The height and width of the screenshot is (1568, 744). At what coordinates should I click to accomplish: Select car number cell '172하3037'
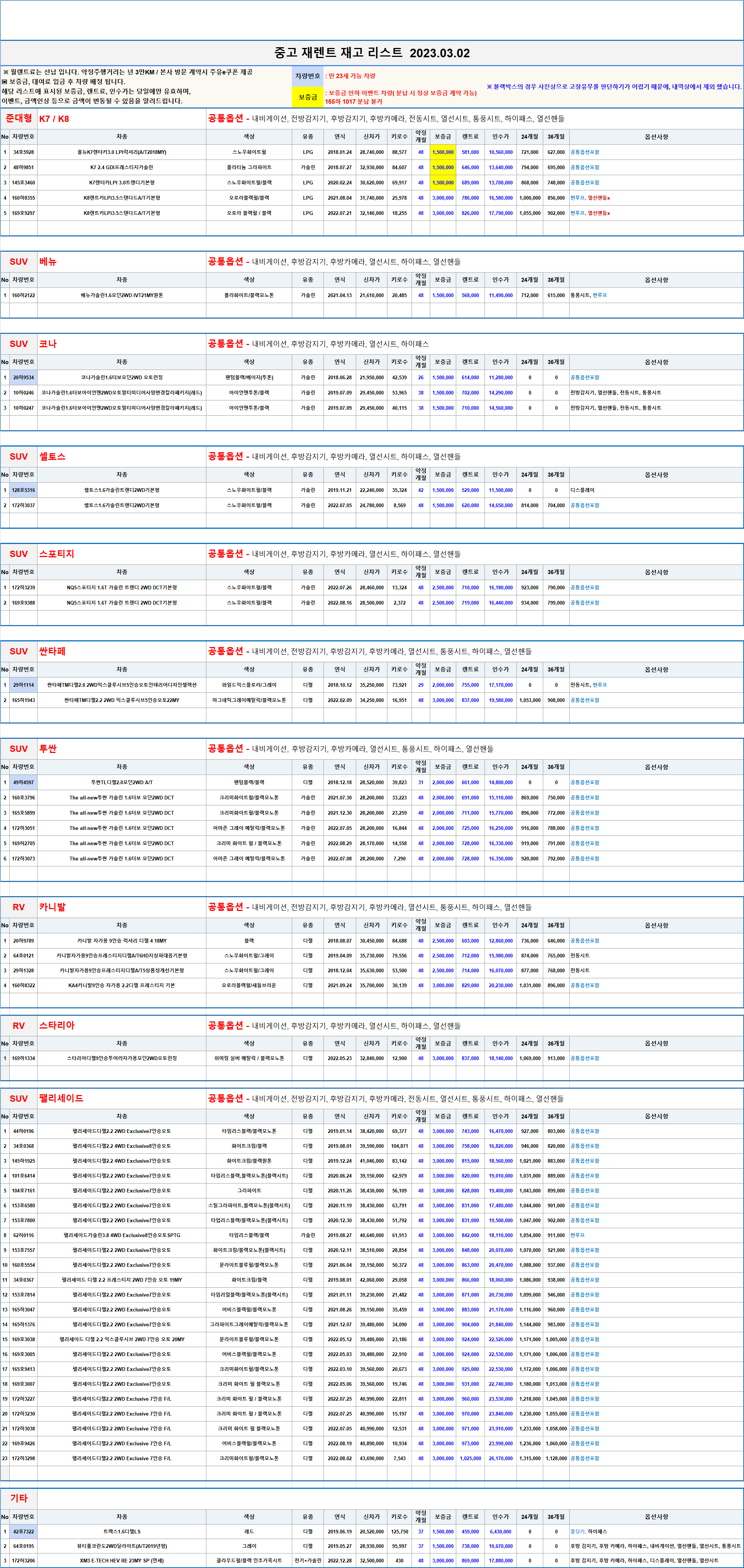pos(24,505)
